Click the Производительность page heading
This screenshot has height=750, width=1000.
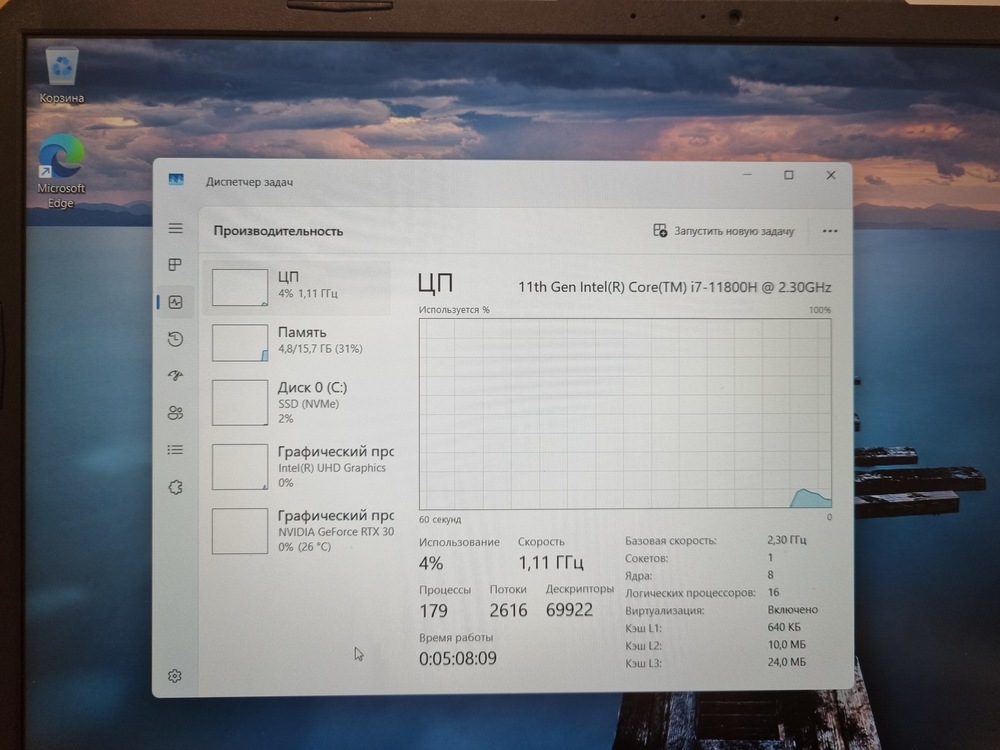(x=278, y=231)
